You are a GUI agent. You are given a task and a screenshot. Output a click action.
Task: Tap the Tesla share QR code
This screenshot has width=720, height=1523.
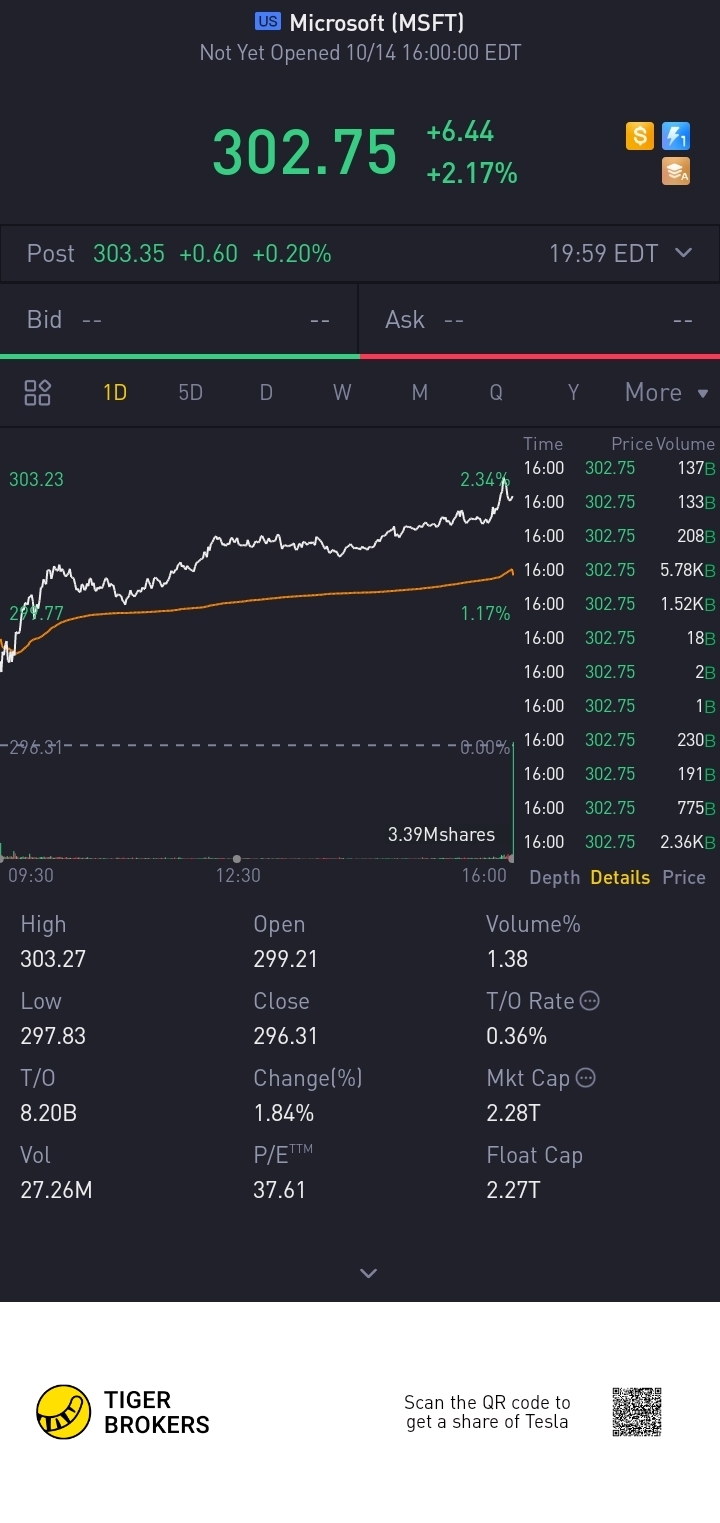637,1412
